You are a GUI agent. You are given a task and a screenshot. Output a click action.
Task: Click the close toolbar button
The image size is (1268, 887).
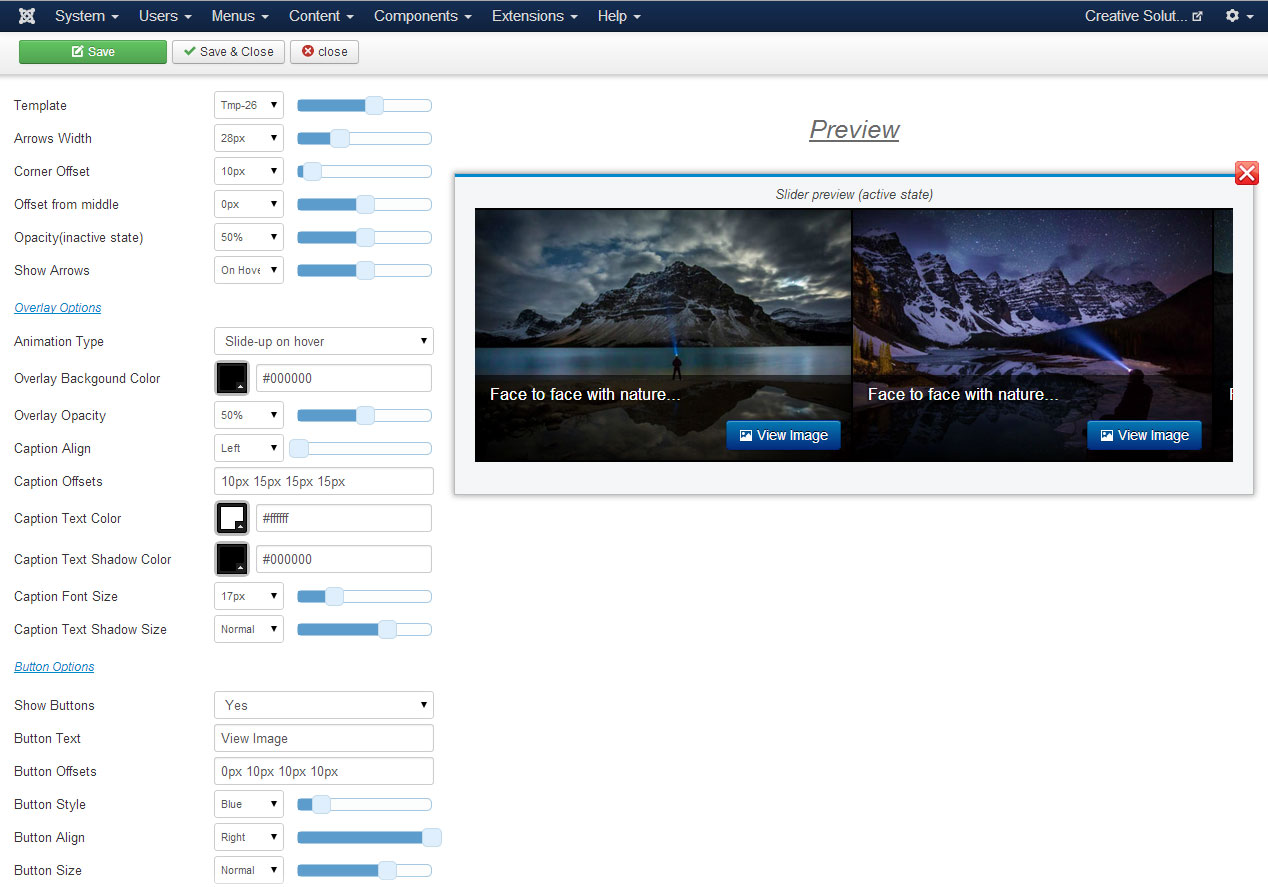(x=324, y=52)
